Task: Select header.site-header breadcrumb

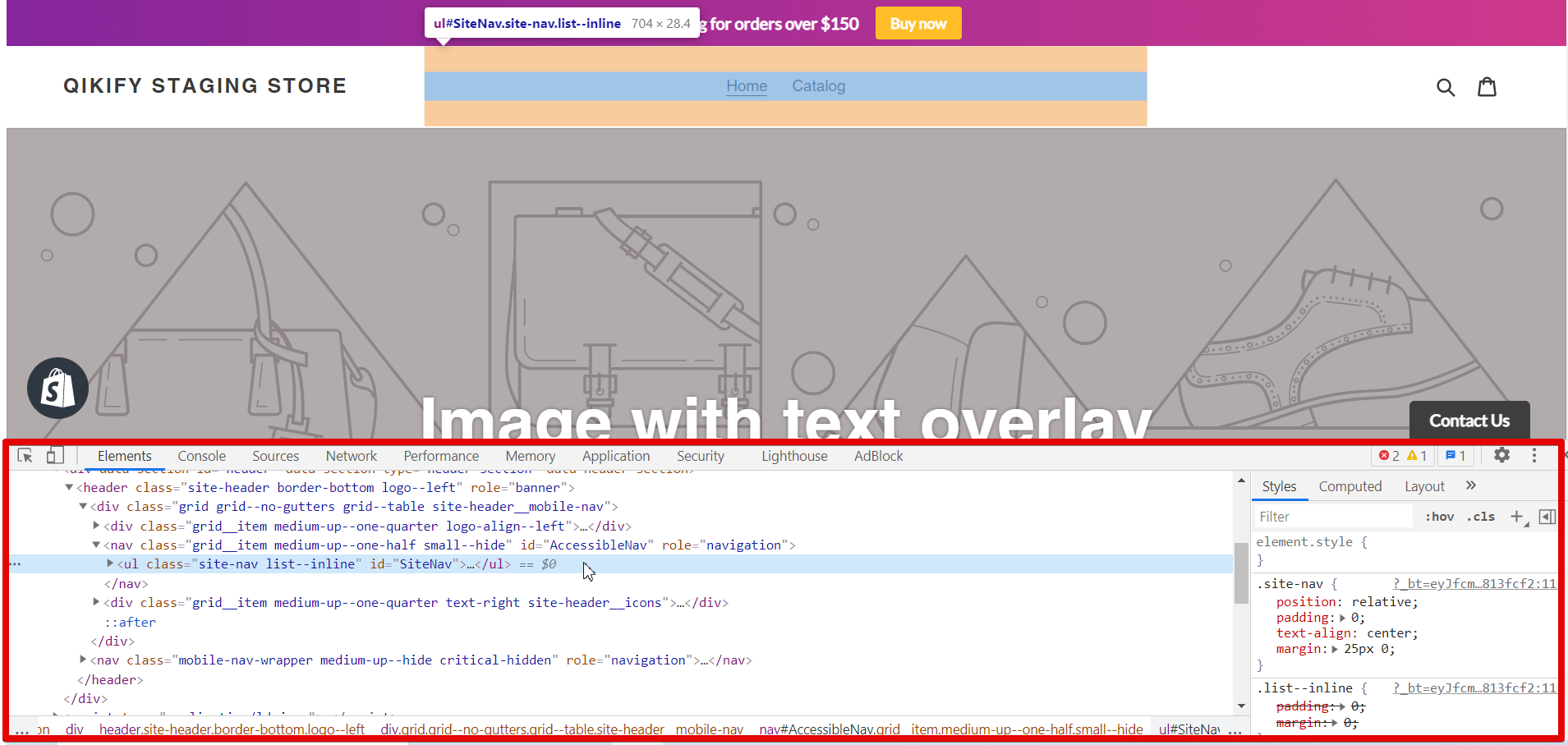Action: pyautogui.click(x=232, y=729)
